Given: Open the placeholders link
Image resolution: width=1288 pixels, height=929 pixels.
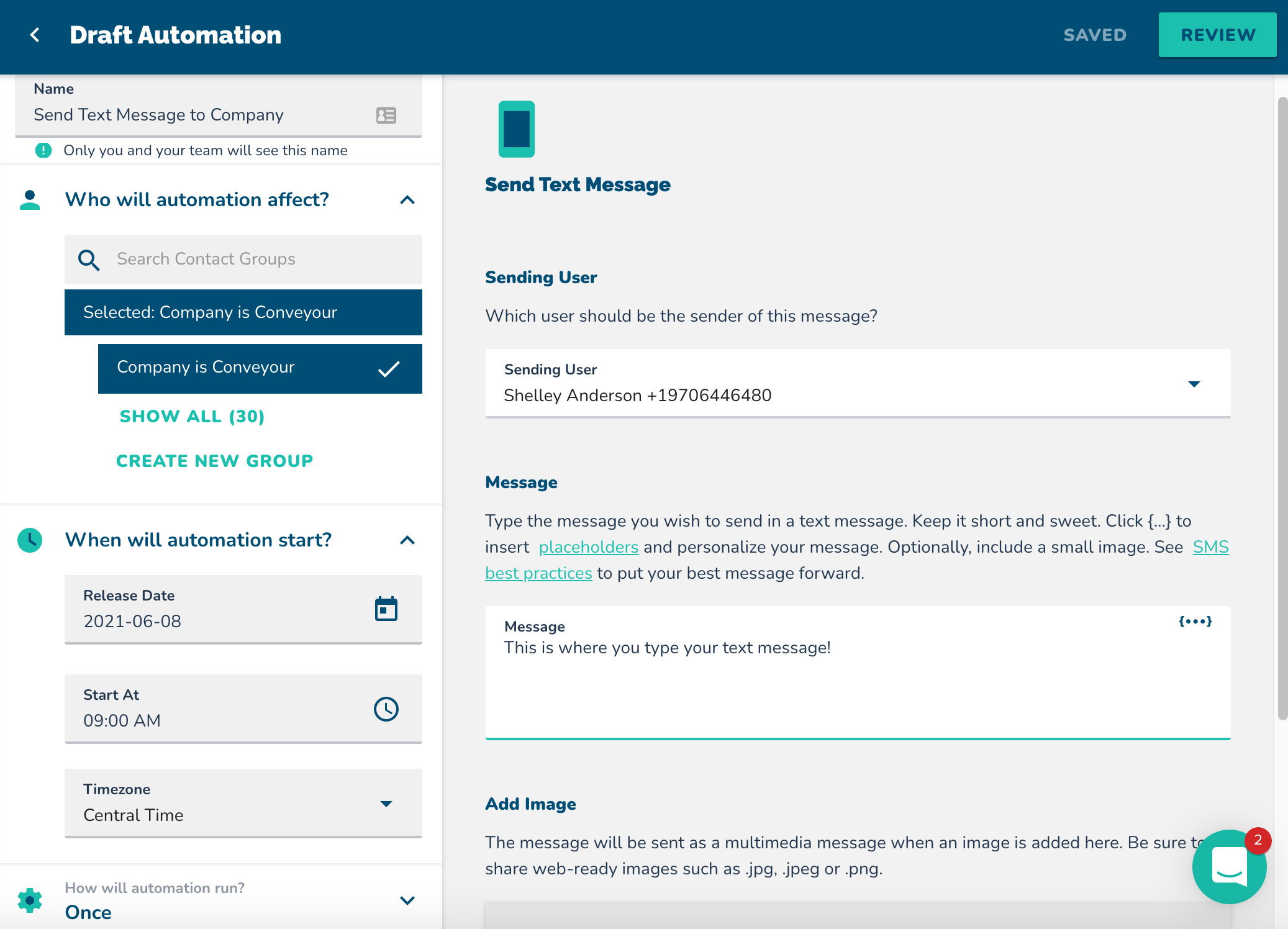Looking at the screenshot, I should pos(588,547).
